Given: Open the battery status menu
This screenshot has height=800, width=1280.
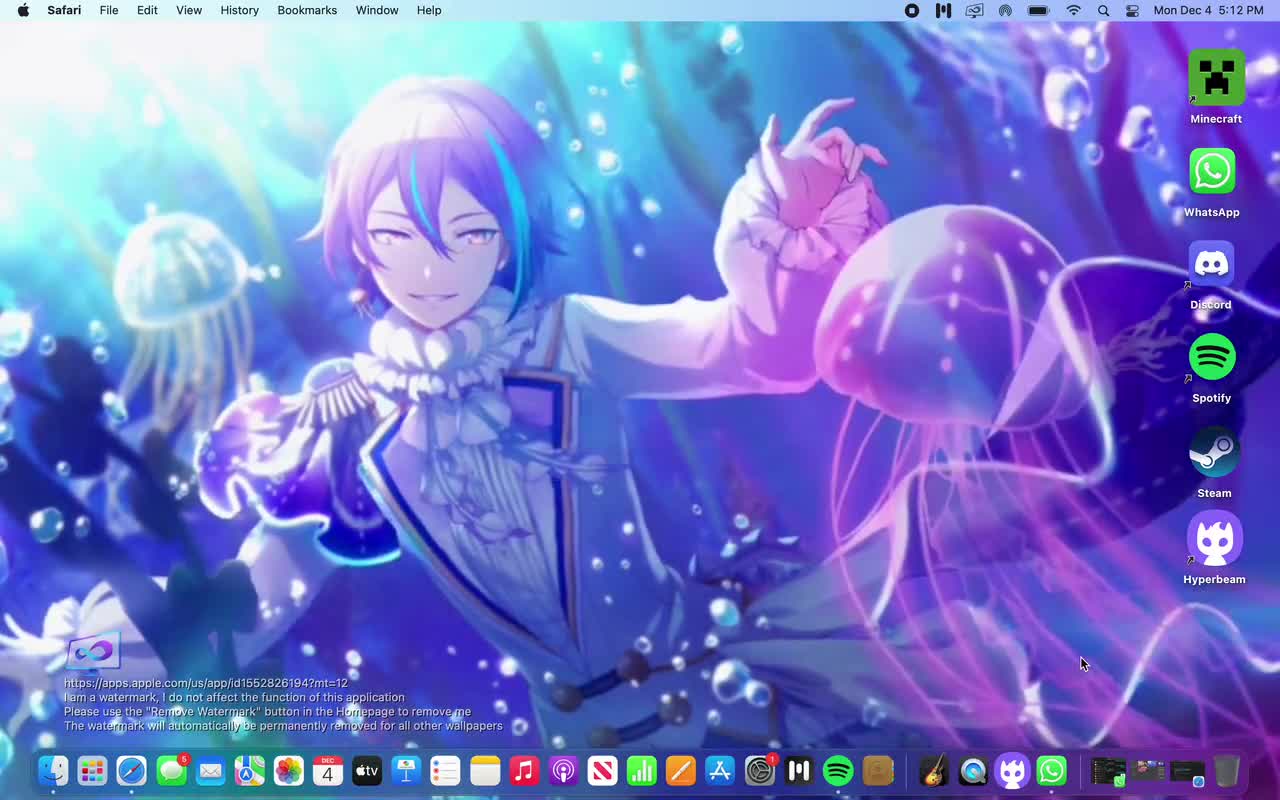Looking at the screenshot, I should (x=1039, y=10).
